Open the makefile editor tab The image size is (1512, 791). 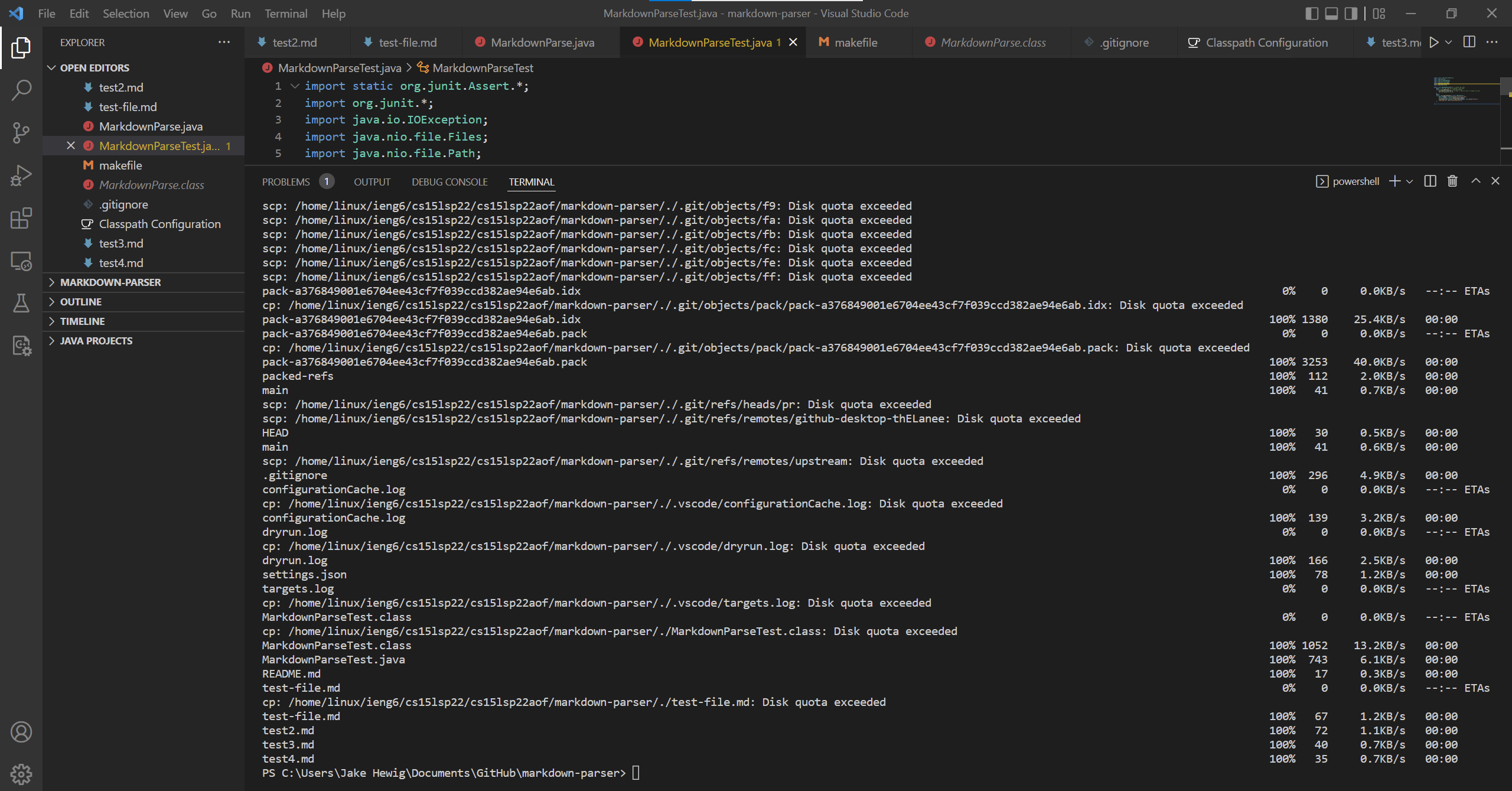click(855, 43)
